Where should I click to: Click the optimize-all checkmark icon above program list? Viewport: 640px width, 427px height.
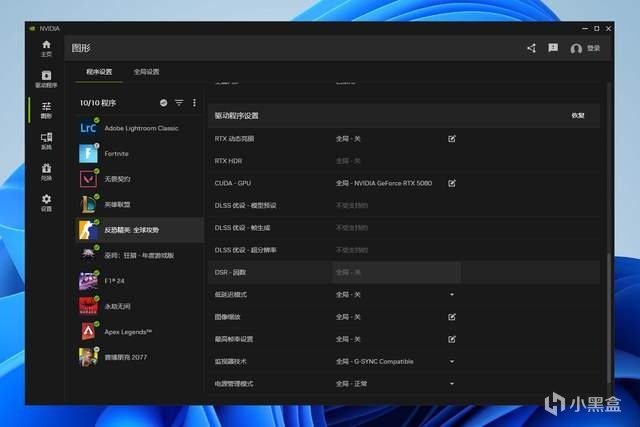click(163, 103)
